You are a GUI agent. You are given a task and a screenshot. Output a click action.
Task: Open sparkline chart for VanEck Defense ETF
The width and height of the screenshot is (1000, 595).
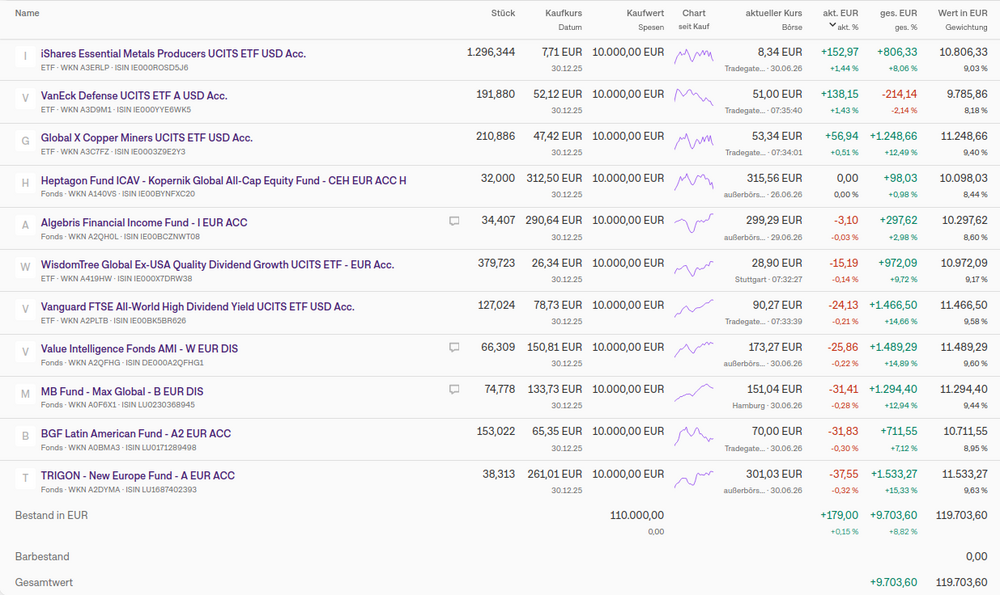tap(694, 98)
